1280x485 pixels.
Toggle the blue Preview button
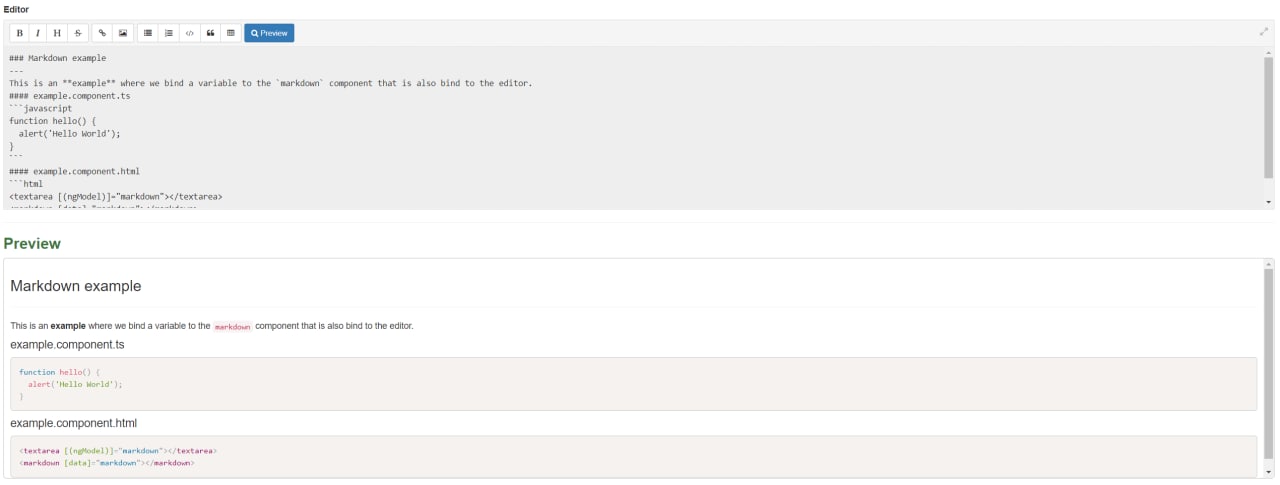pos(269,33)
